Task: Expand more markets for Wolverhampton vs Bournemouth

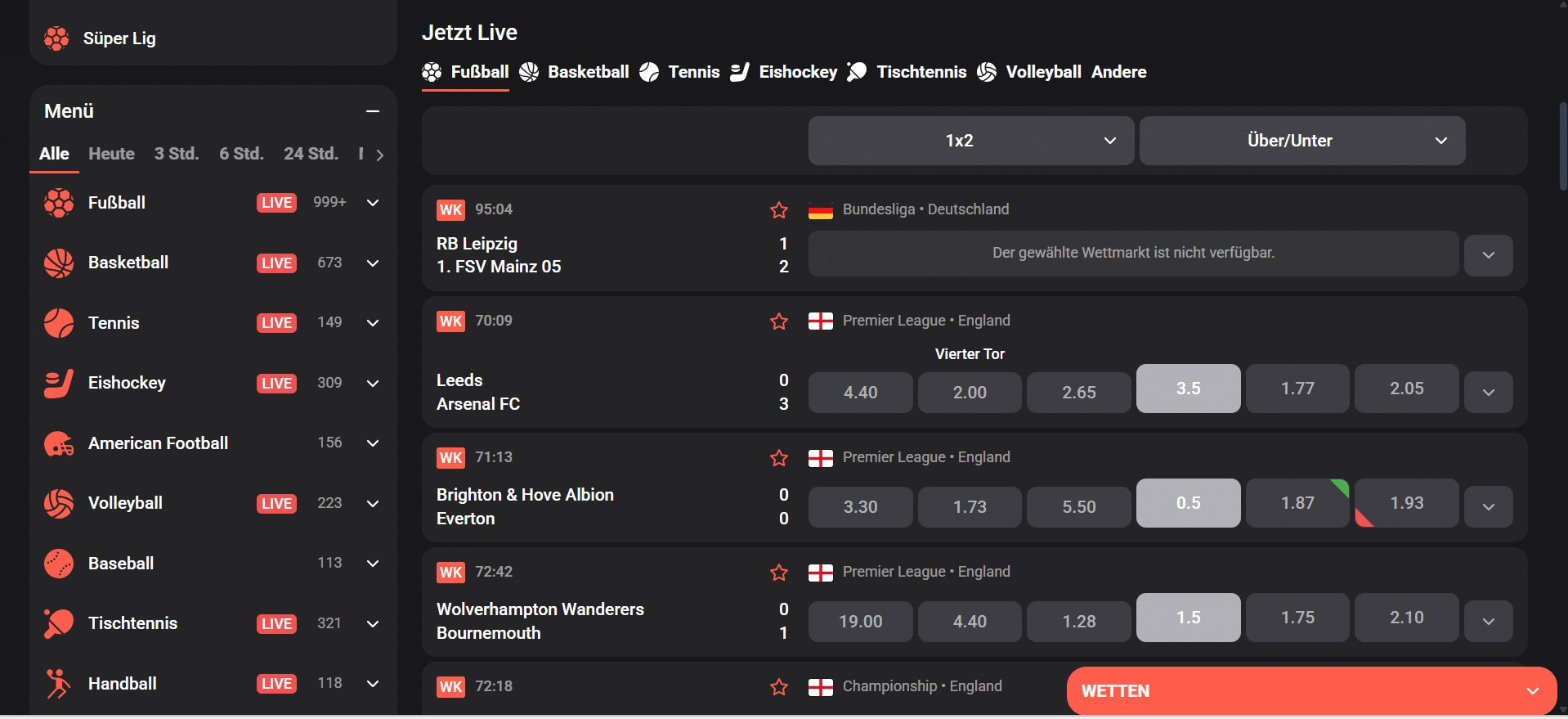Action: coord(1488,622)
